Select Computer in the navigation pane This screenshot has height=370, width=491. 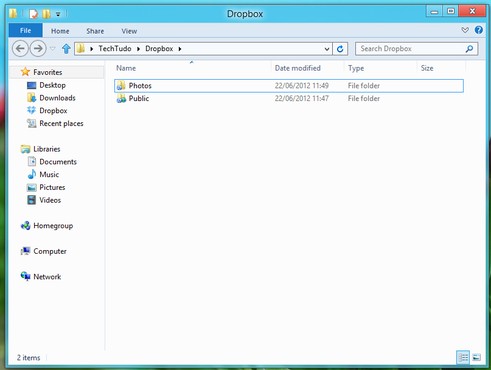pos(50,251)
